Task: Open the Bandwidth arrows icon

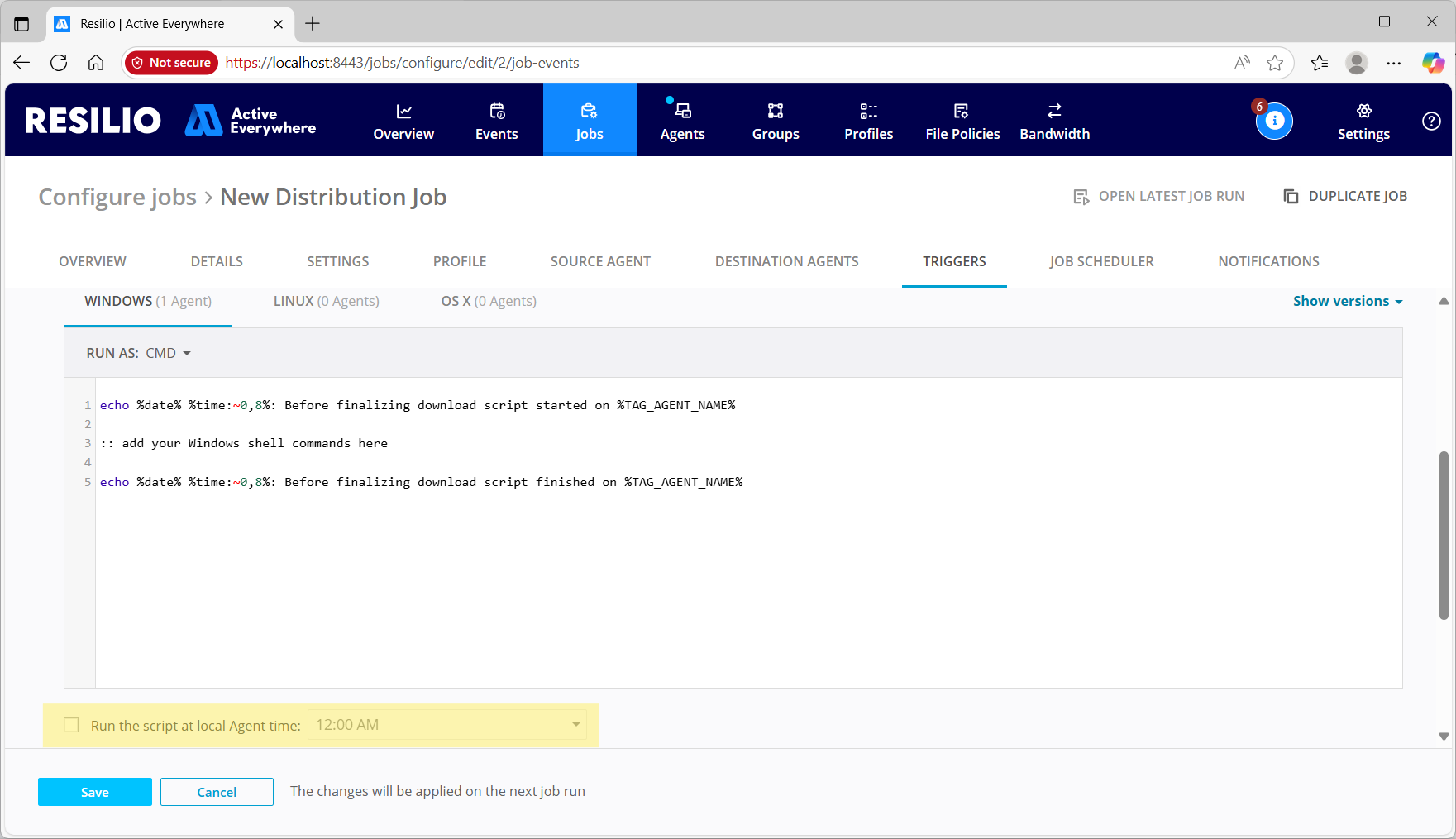Action: [x=1054, y=112]
